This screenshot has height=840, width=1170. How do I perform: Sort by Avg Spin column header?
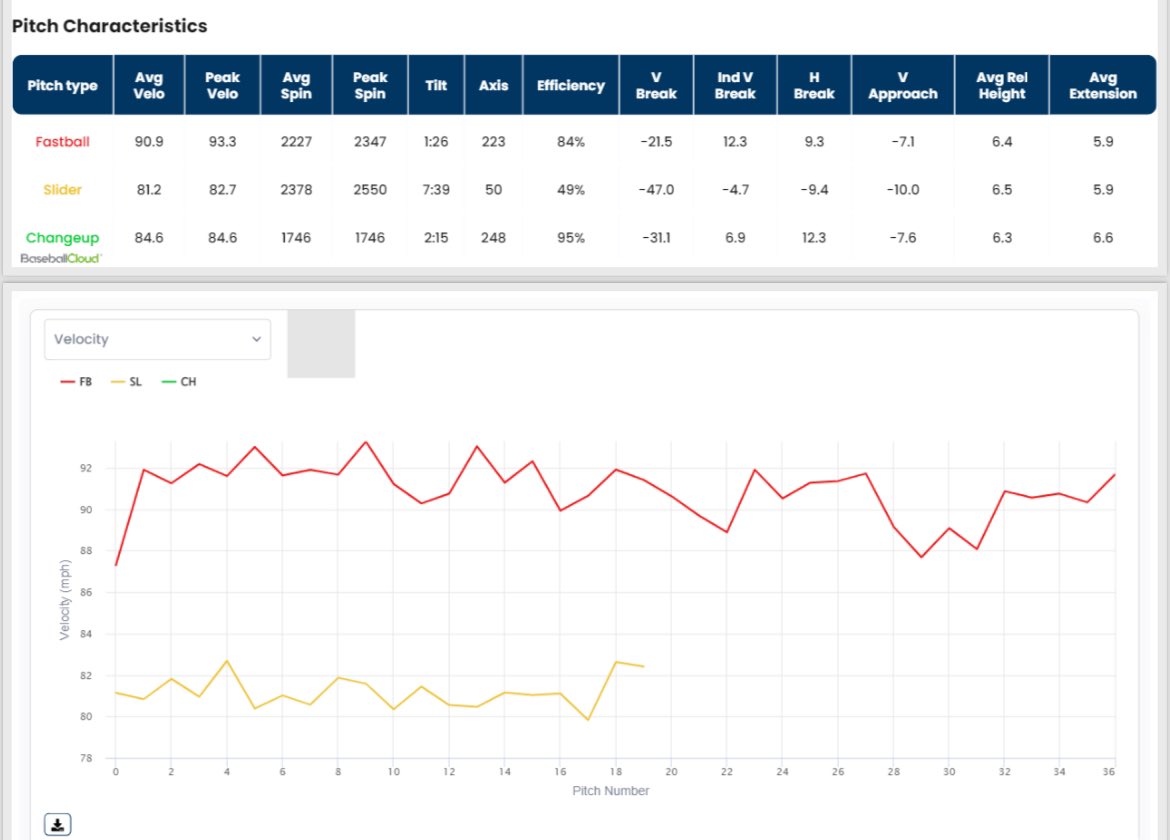pyautogui.click(x=296, y=85)
